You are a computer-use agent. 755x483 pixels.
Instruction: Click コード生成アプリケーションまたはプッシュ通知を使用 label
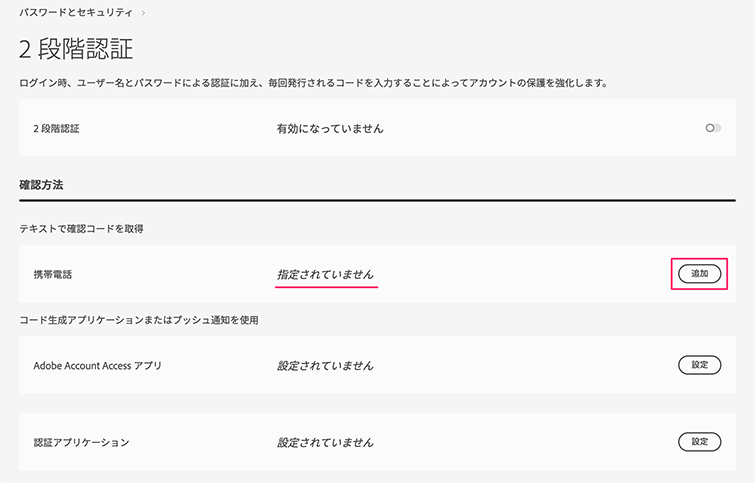point(146,319)
